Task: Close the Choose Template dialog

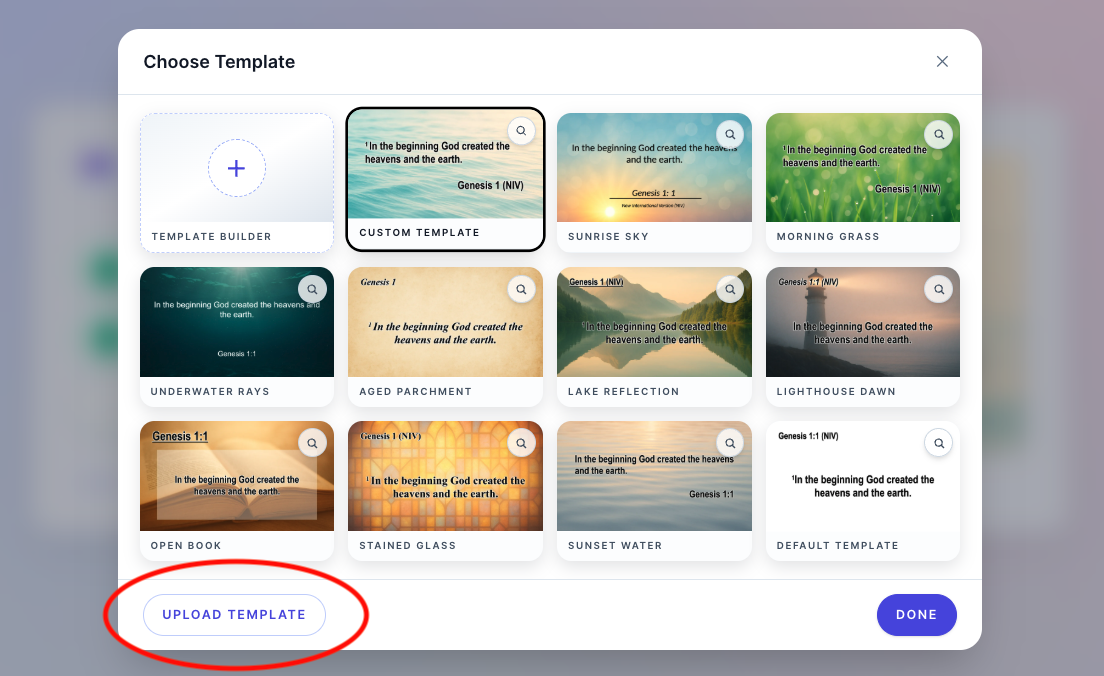Action: point(942,62)
